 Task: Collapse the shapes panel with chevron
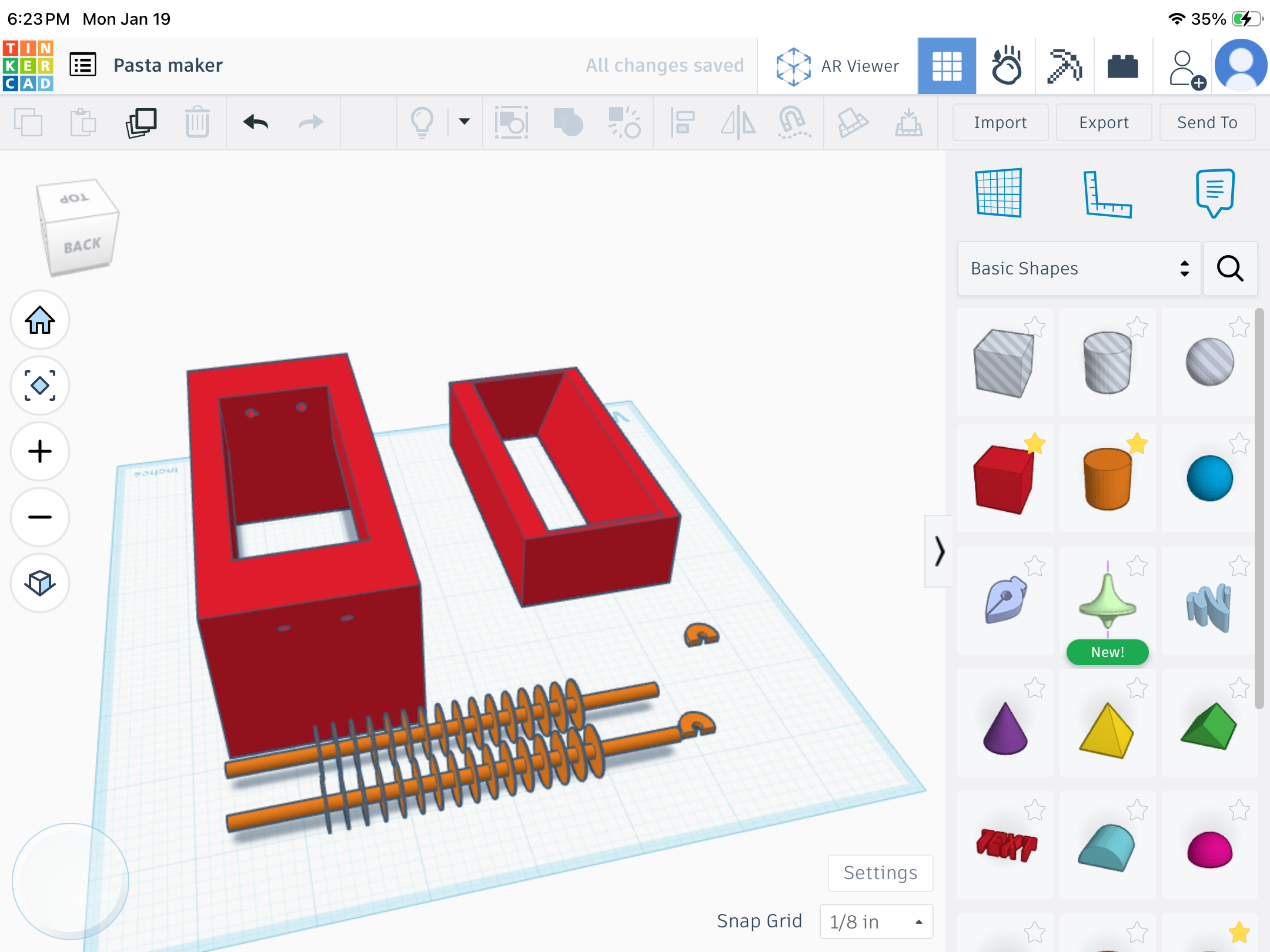[939, 551]
